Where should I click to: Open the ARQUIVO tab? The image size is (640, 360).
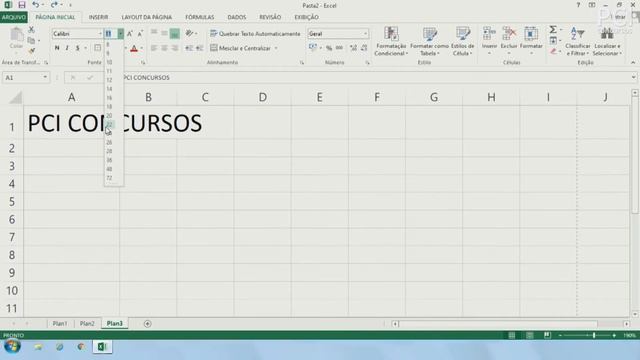pyautogui.click(x=14, y=17)
